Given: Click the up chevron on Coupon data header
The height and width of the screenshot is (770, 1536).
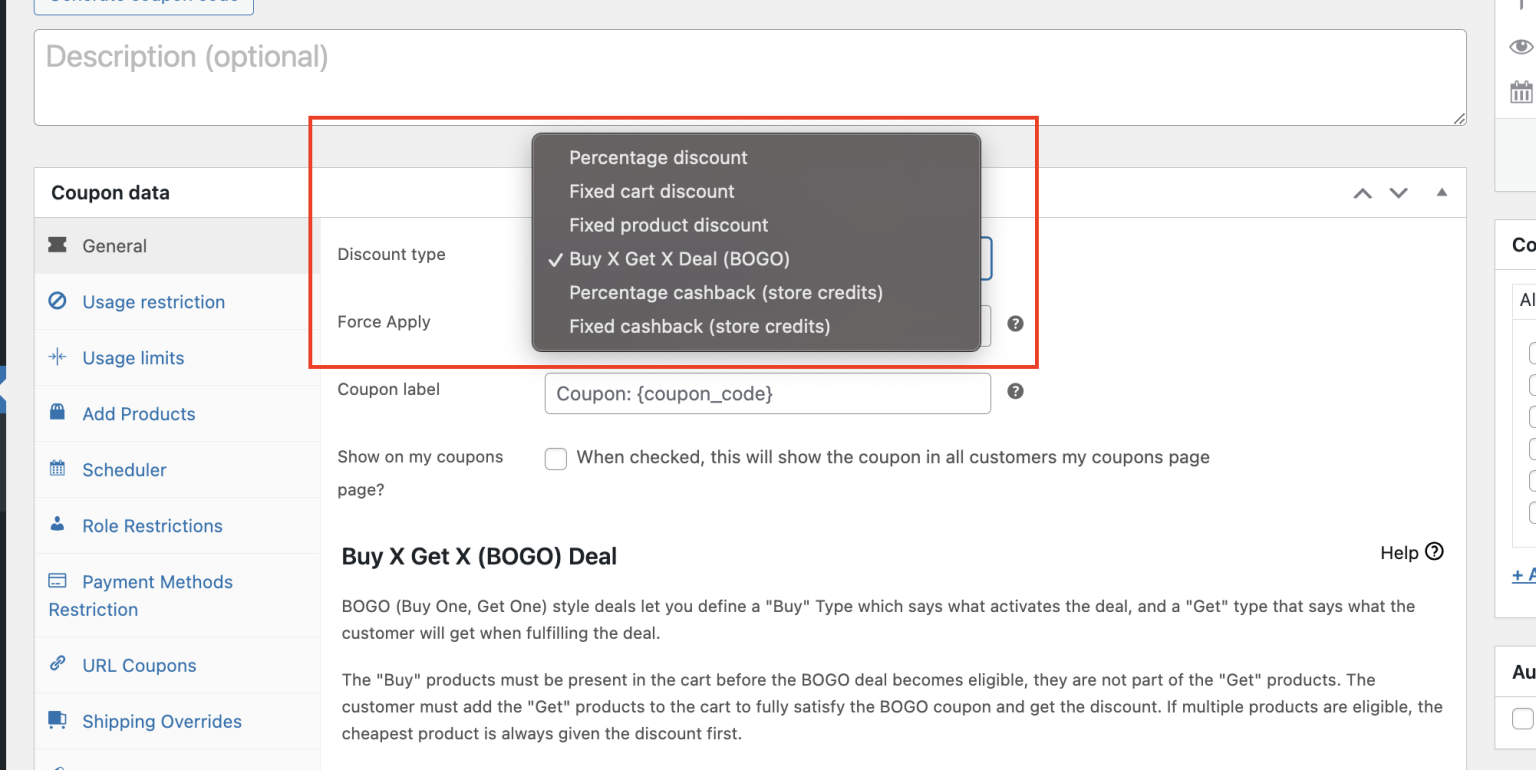Looking at the screenshot, I should tap(1362, 192).
